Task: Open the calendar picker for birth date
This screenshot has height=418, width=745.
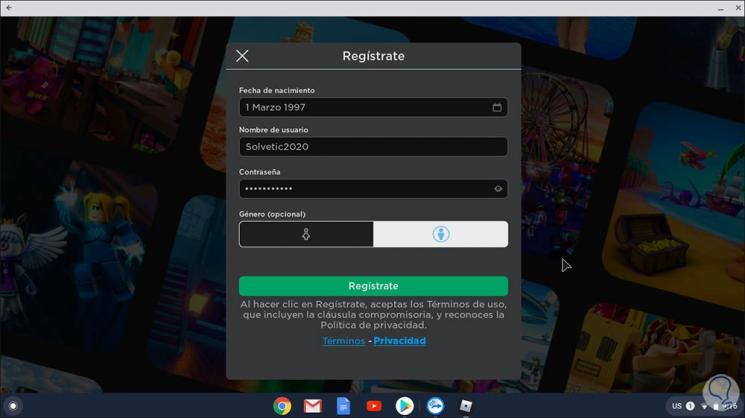Action: (x=497, y=107)
